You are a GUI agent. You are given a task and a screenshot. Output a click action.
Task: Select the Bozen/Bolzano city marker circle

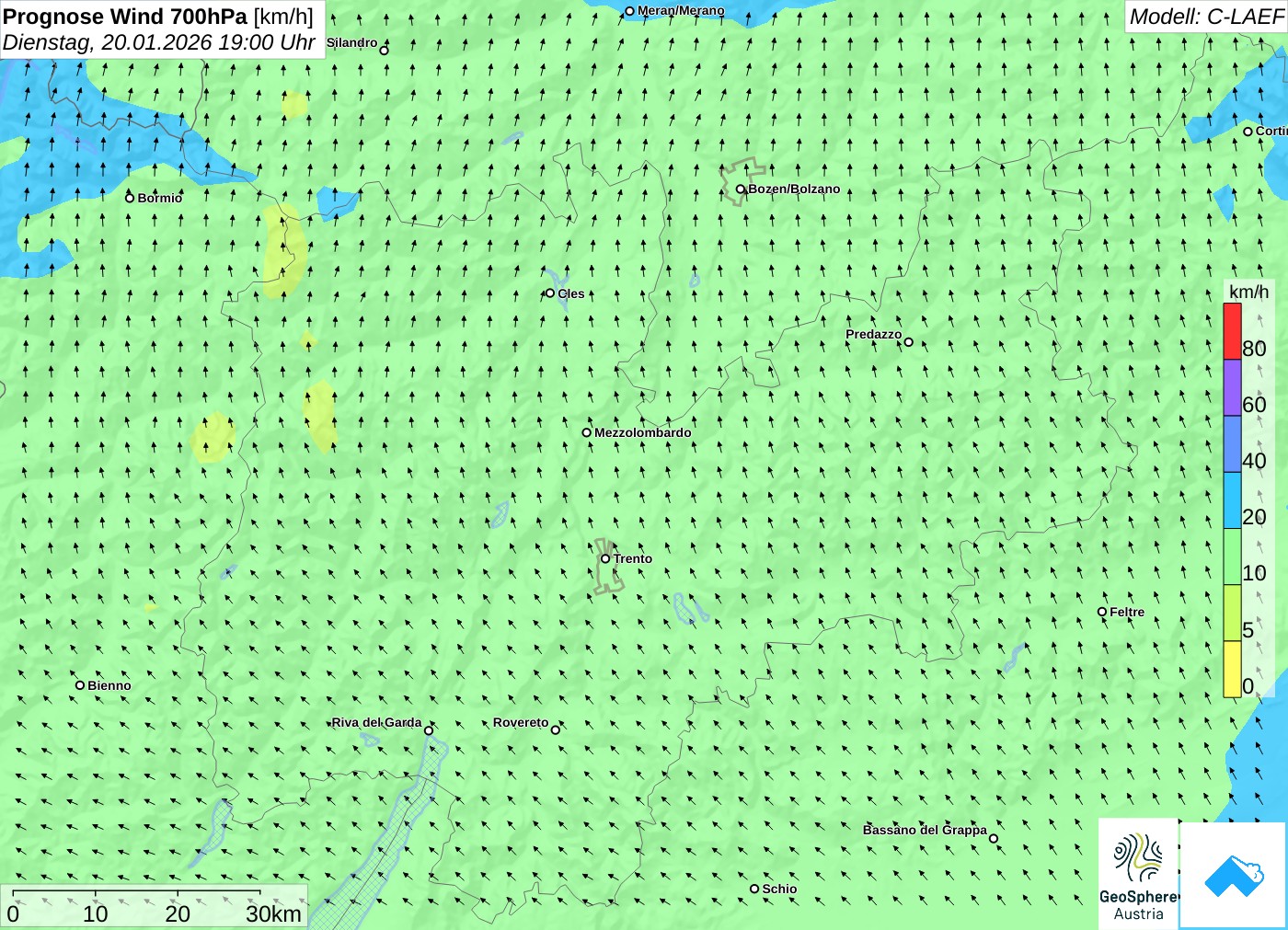click(x=741, y=189)
